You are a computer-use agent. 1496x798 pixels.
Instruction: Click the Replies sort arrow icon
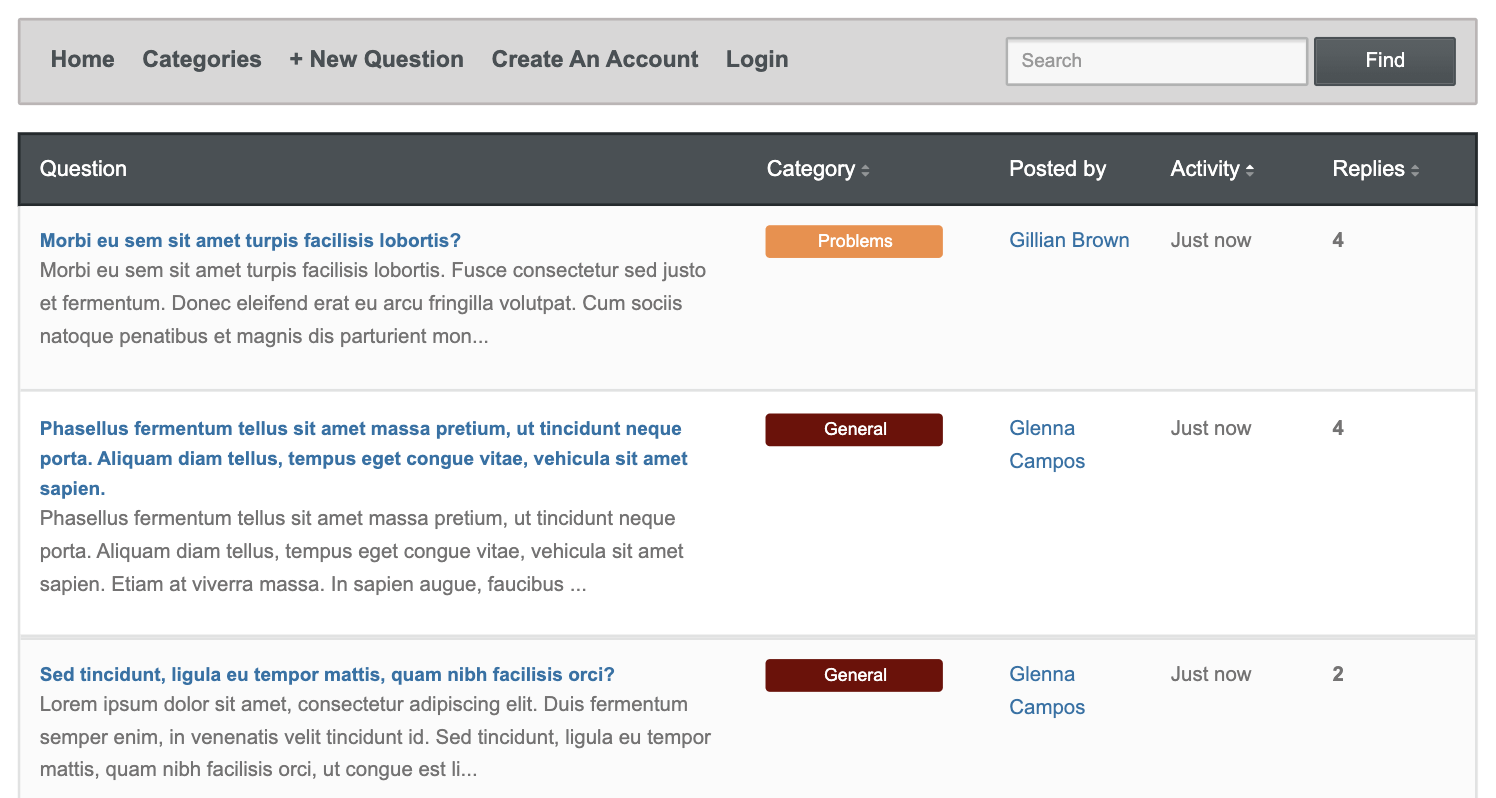pos(1414,170)
